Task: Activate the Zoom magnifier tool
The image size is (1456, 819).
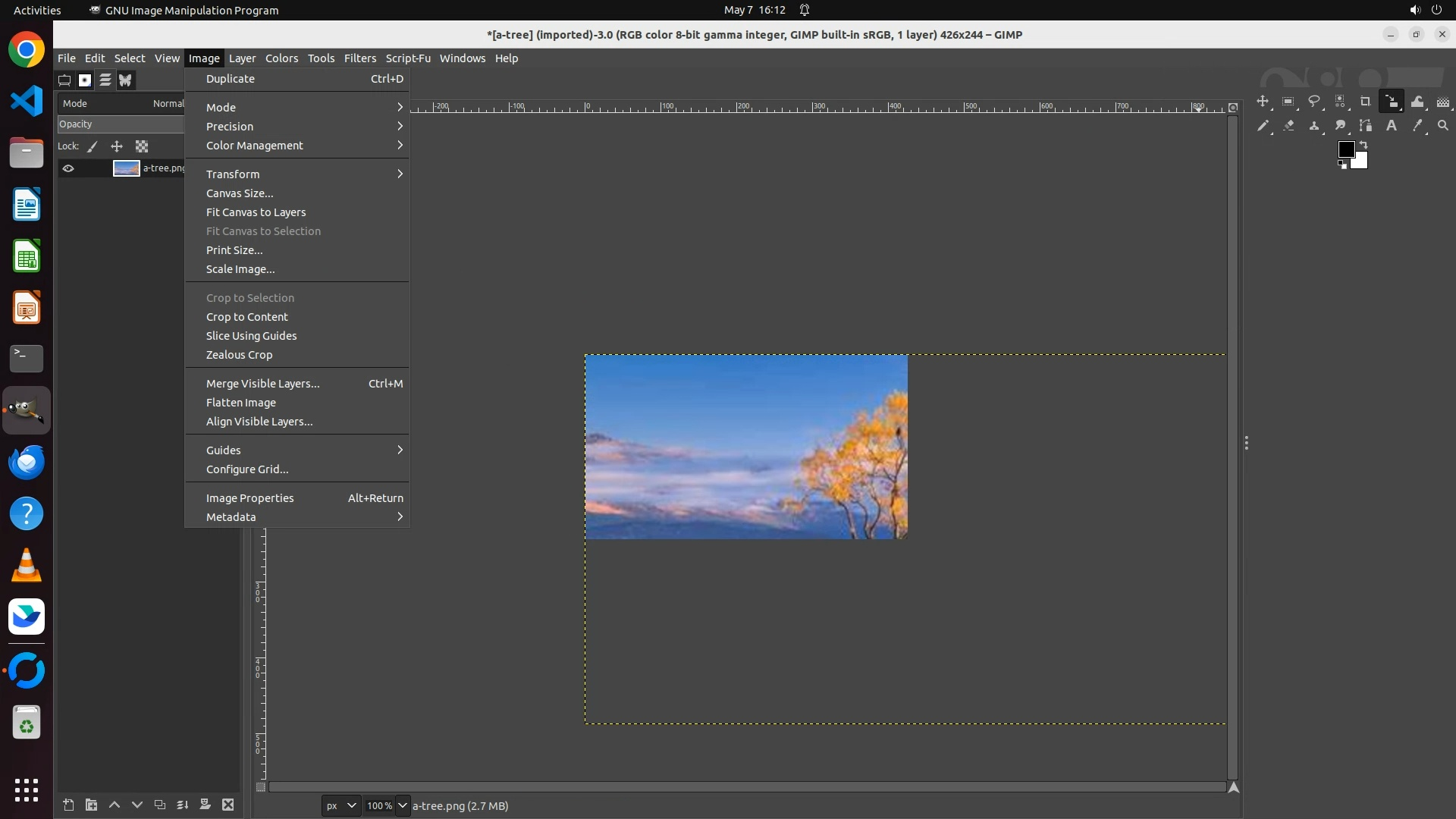Action: click(x=1443, y=126)
